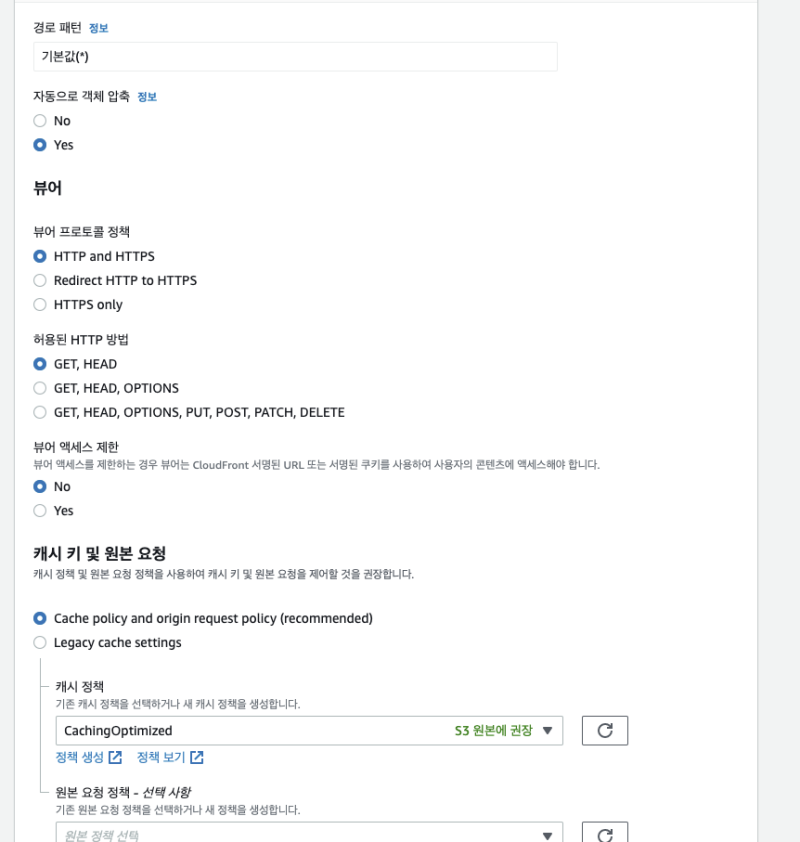Click refresh icon beside the origin request policy dropdown
800x842 pixels.
point(604,835)
